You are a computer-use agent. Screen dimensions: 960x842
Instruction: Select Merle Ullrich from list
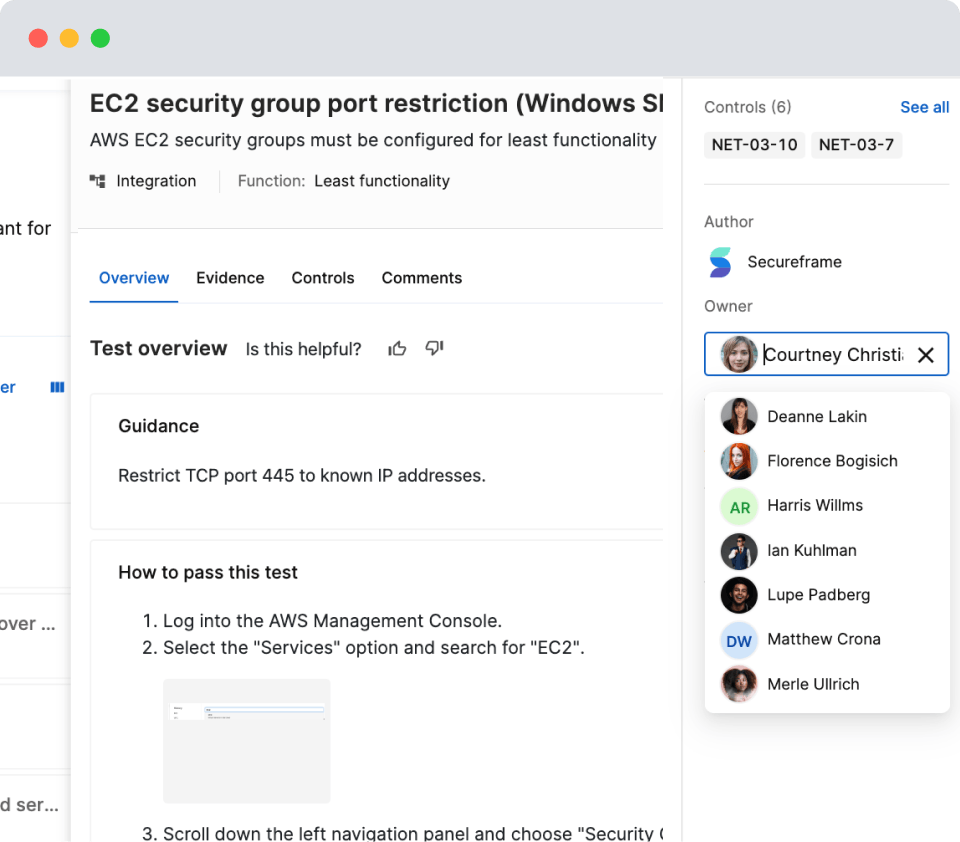(812, 684)
